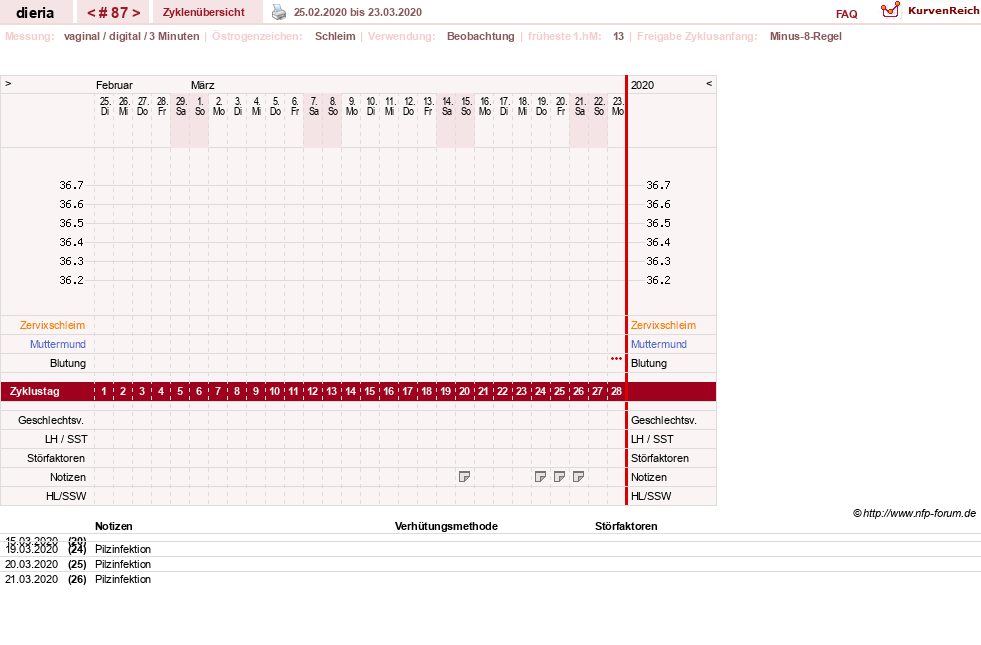This screenshot has height=645, width=981.
Task: Open the Zyklenübersicht tab
Action: [x=204, y=12]
